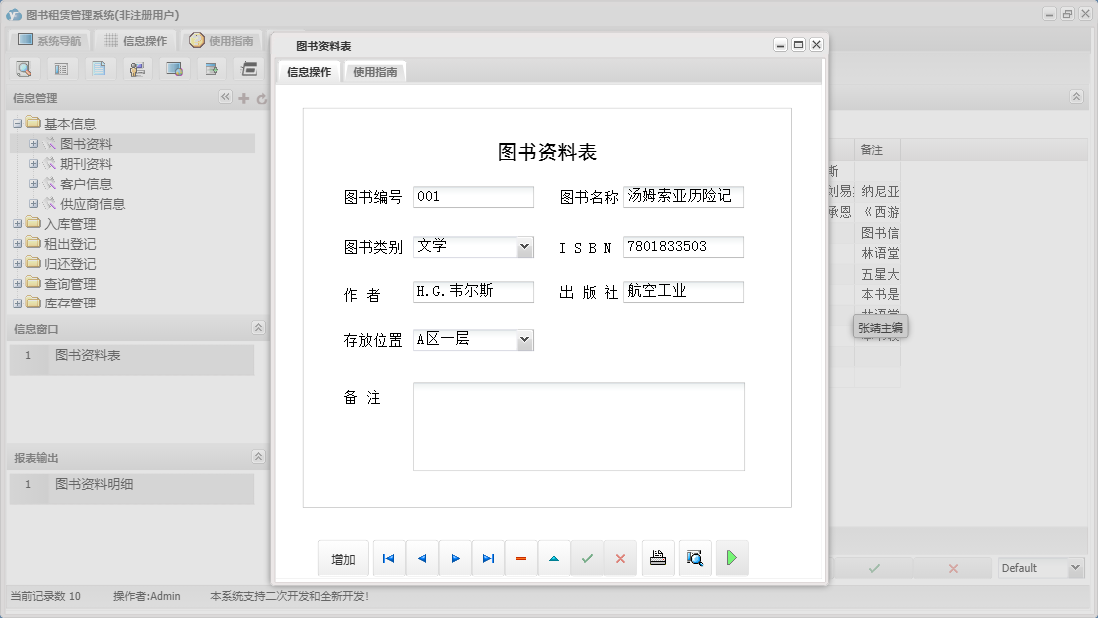Open the 存放位置 dropdown

point(525,339)
